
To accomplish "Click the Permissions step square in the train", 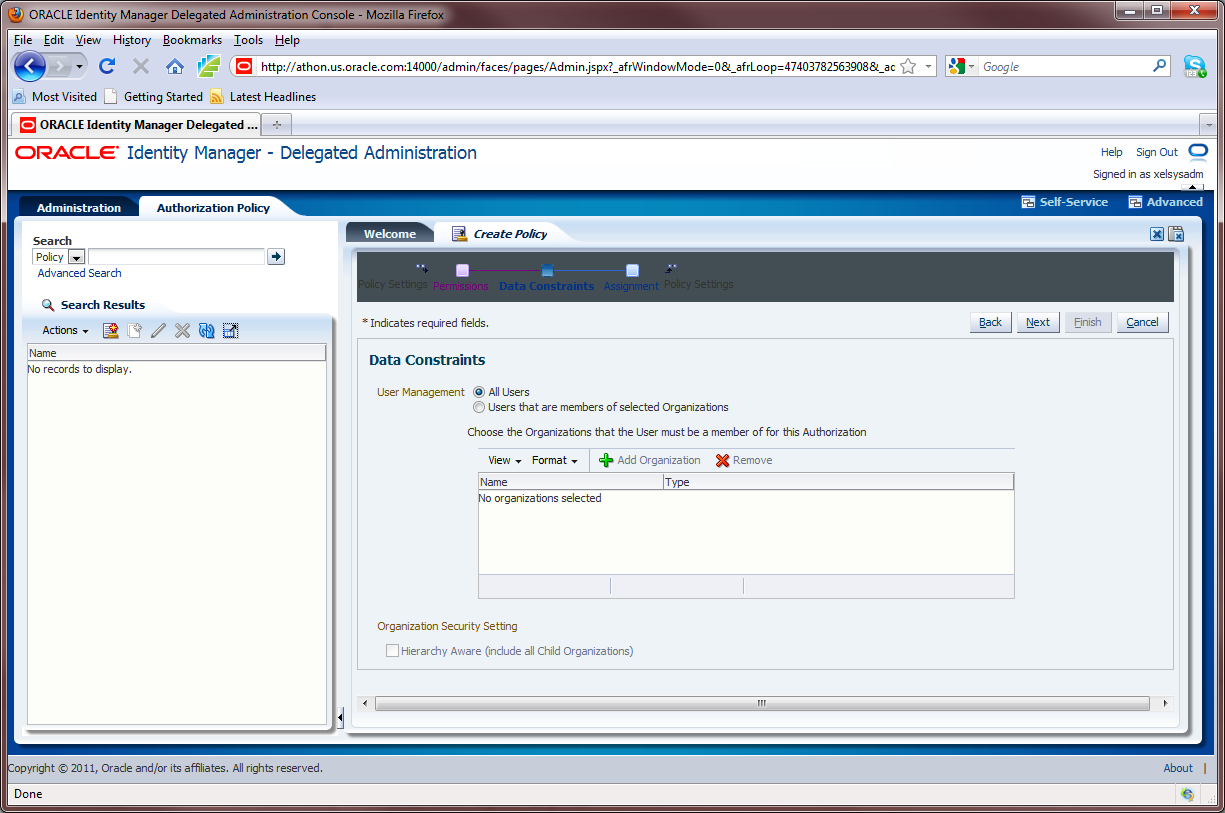I will (462, 270).
